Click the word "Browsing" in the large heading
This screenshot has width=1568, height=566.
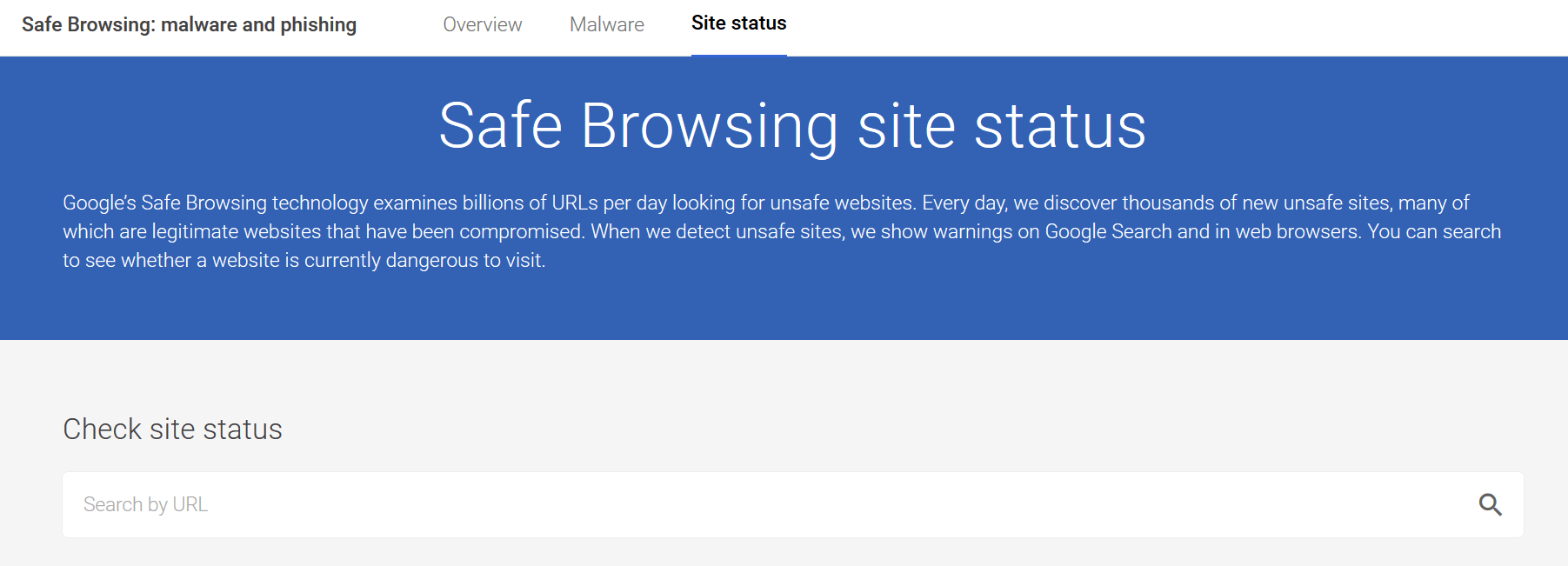pos(709,126)
